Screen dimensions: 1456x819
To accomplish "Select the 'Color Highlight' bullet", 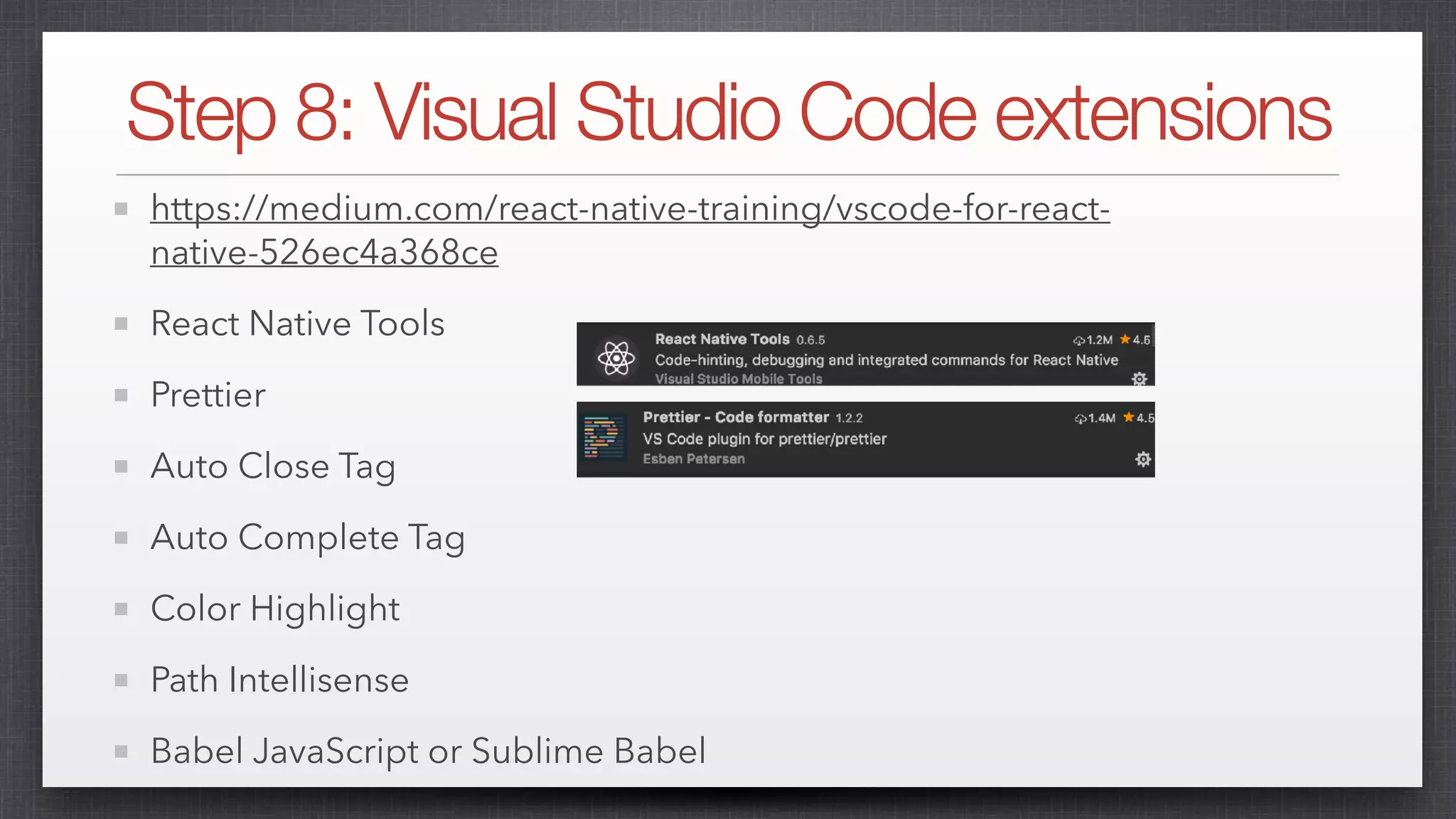I will click(275, 609).
